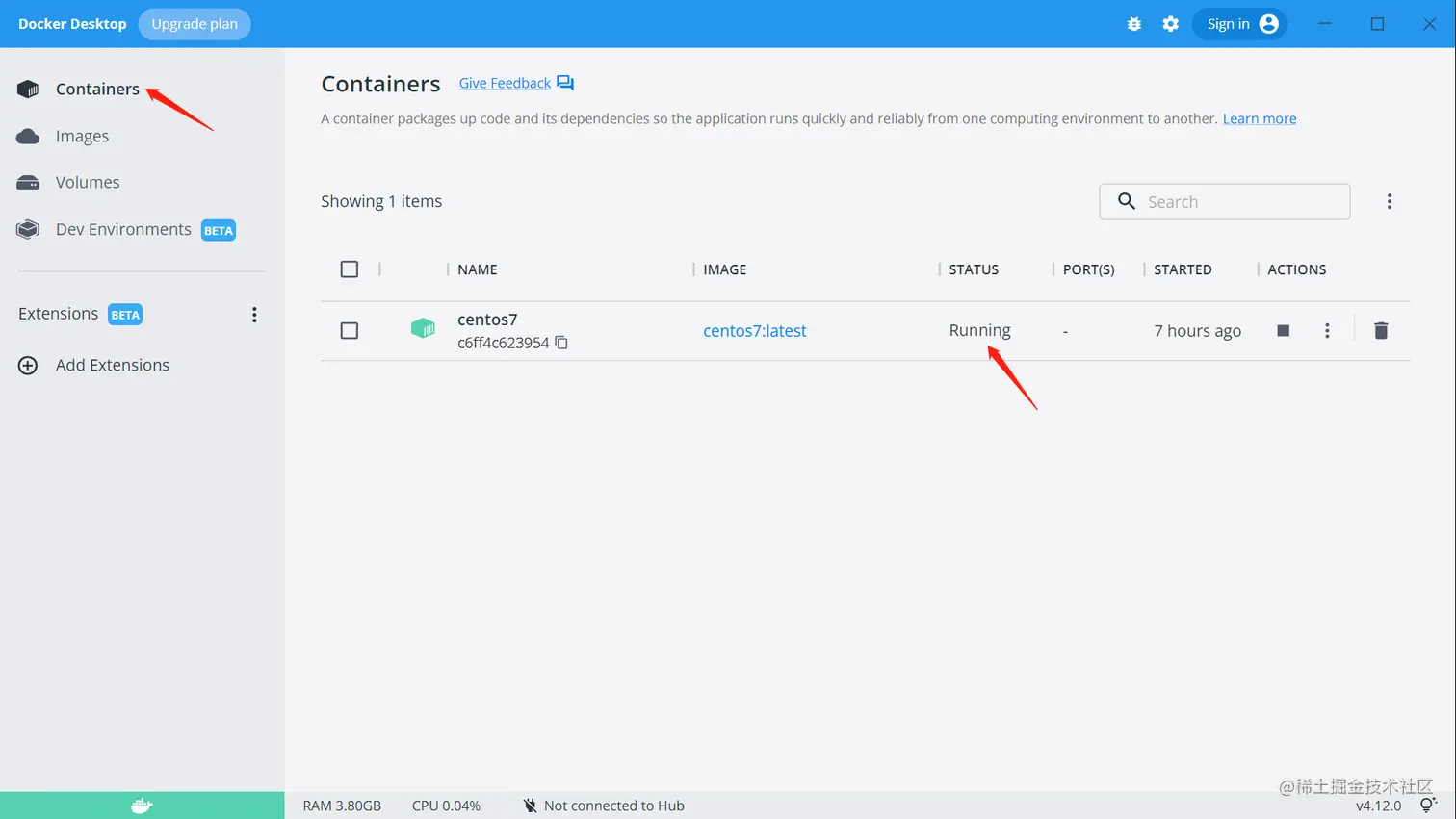This screenshot has width=1456, height=819.
Task: Click the Docker whale icon in status bar
Action: click(x=142, y=806)
